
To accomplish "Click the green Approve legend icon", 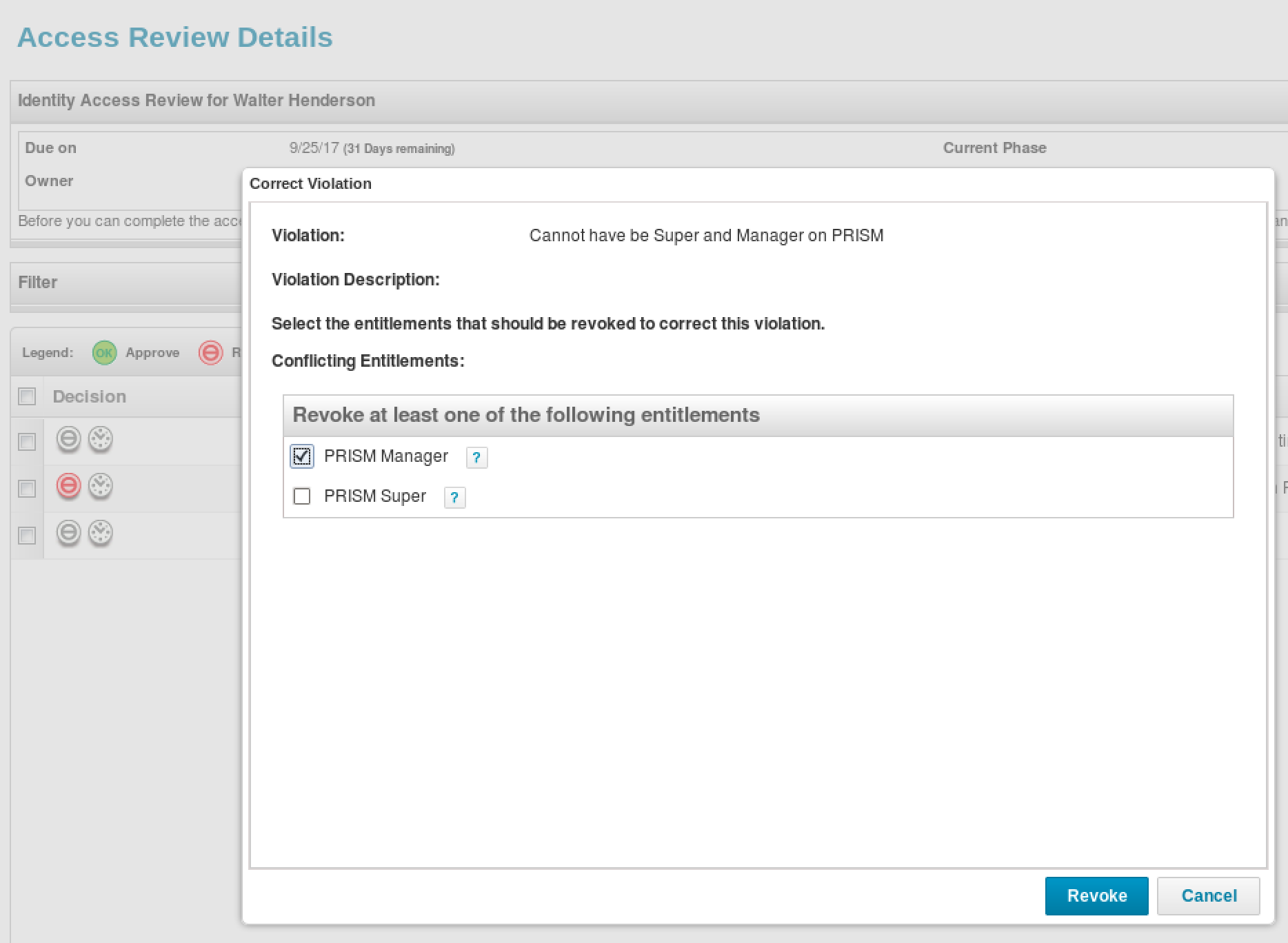I will click(x=104, y=353).
